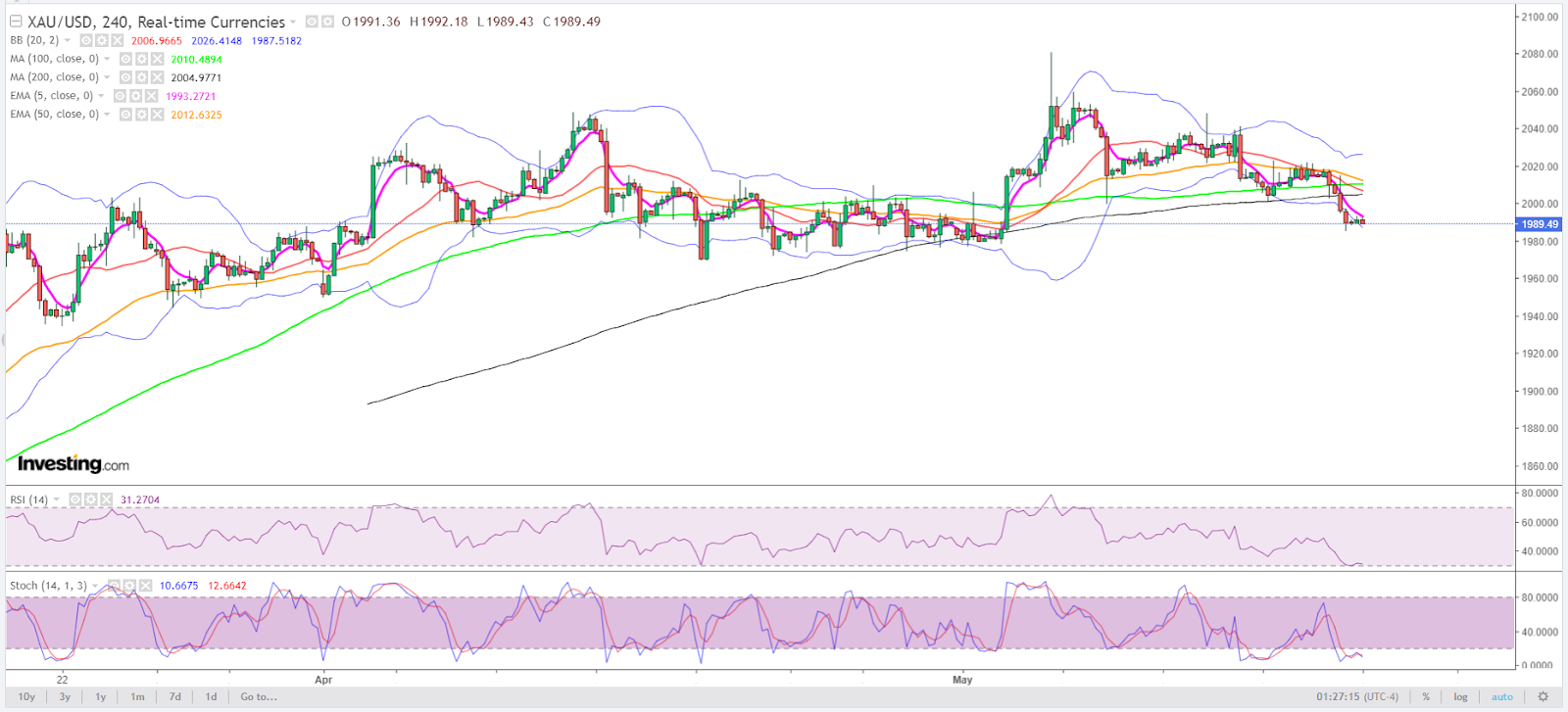This screenshot has height=712, width=1568.
Task: Click the green MA value 2010.4894
Action: point(196,59)
